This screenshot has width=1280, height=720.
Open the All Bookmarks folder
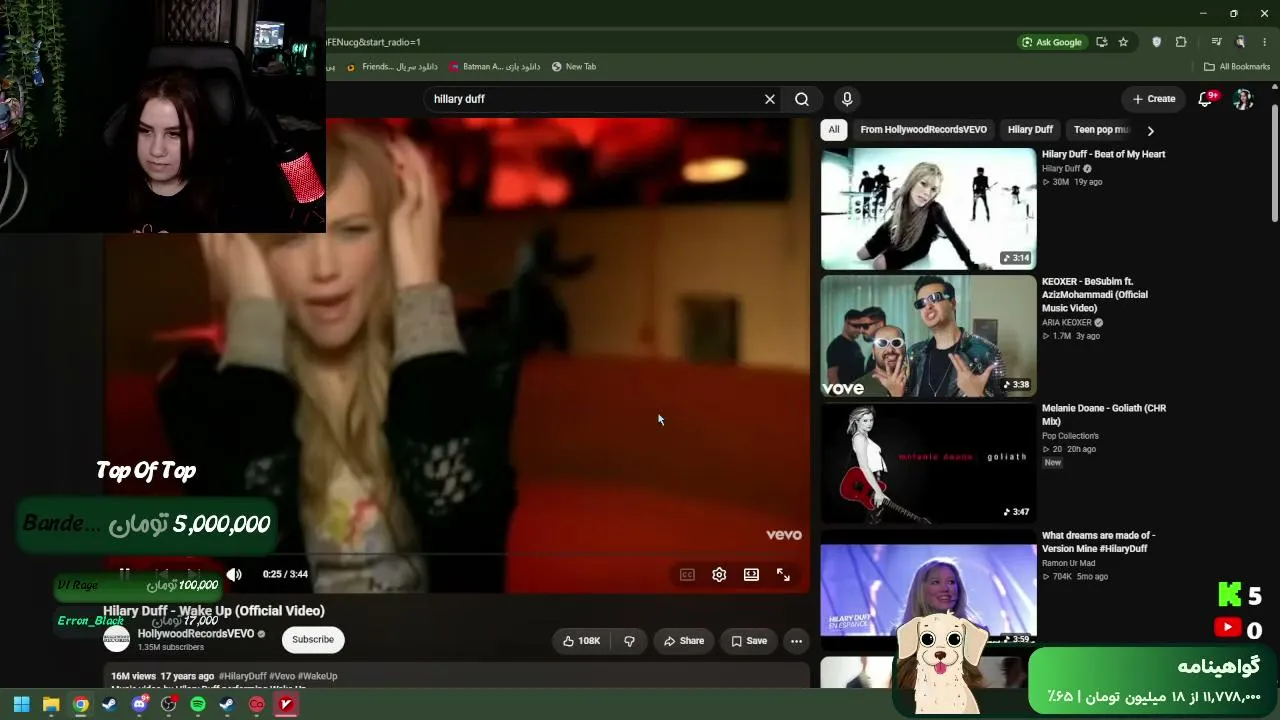1237,67
